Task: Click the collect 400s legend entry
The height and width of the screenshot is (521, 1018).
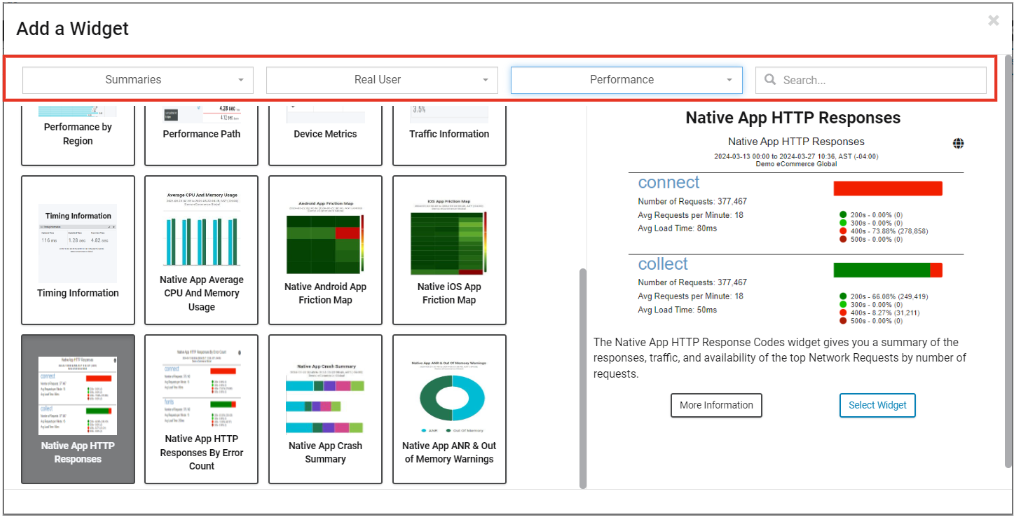Action: pyautogui.click(x=880, y=312)
